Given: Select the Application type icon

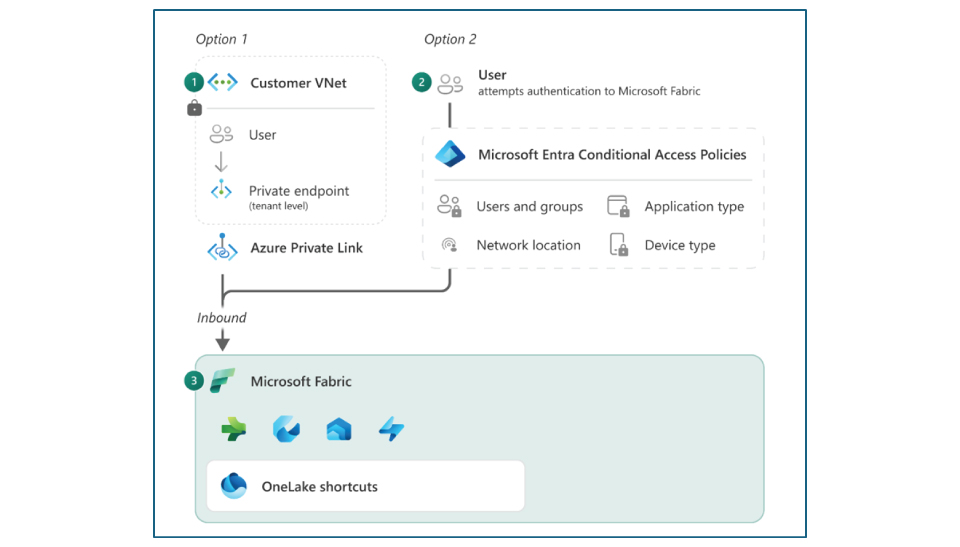Looking at the screenshot, I should point(619,206).
